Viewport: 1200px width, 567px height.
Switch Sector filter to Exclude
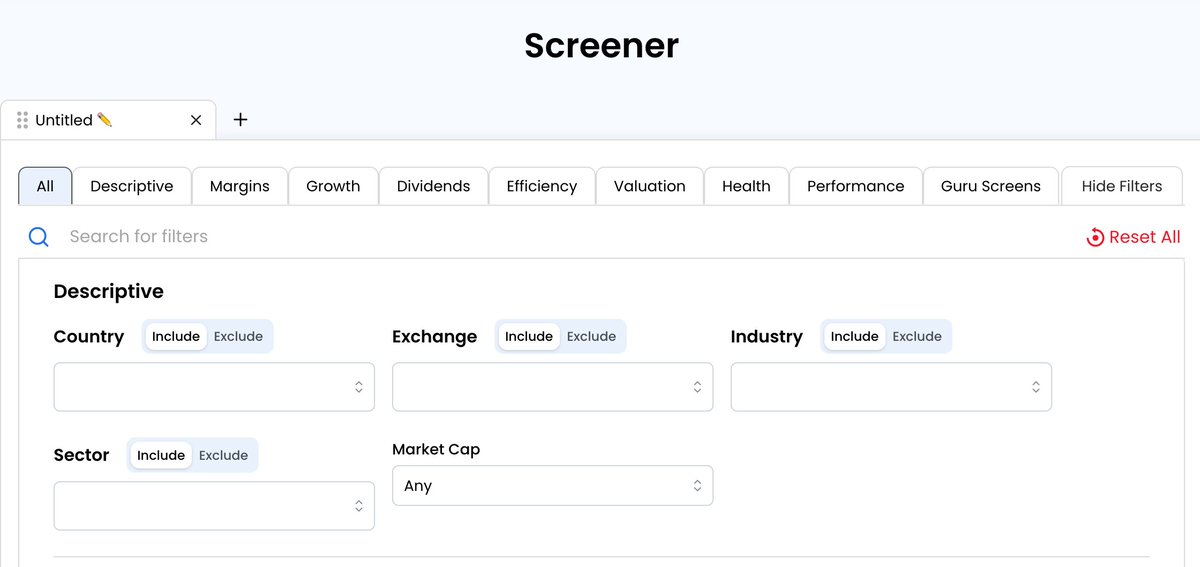click(223, 455)
